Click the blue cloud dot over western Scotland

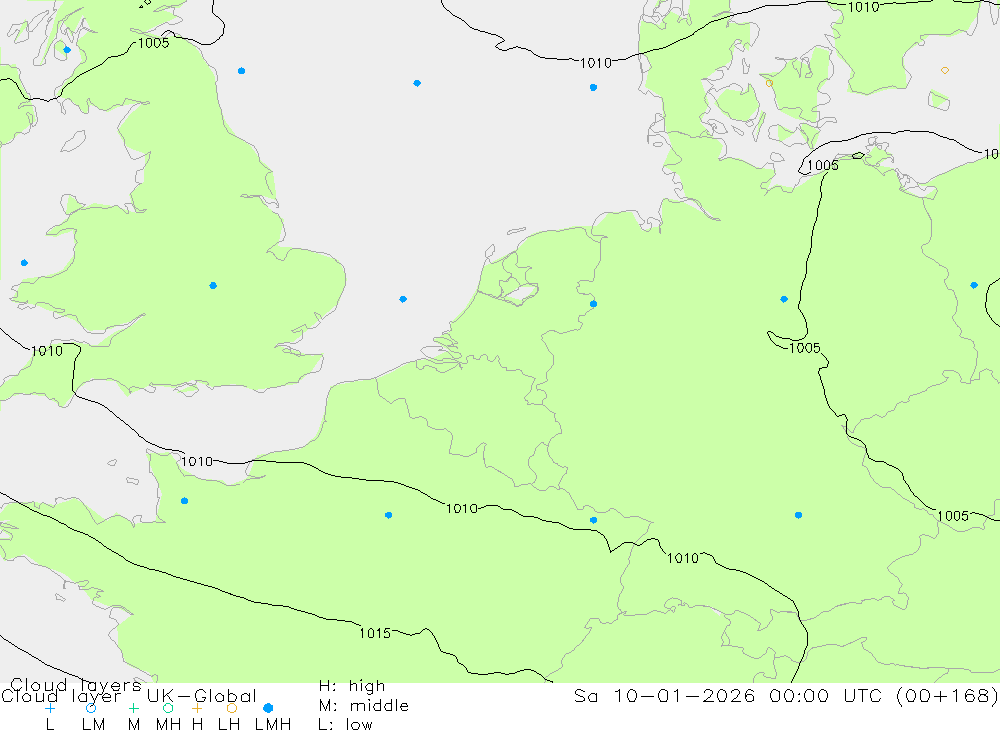67,50
